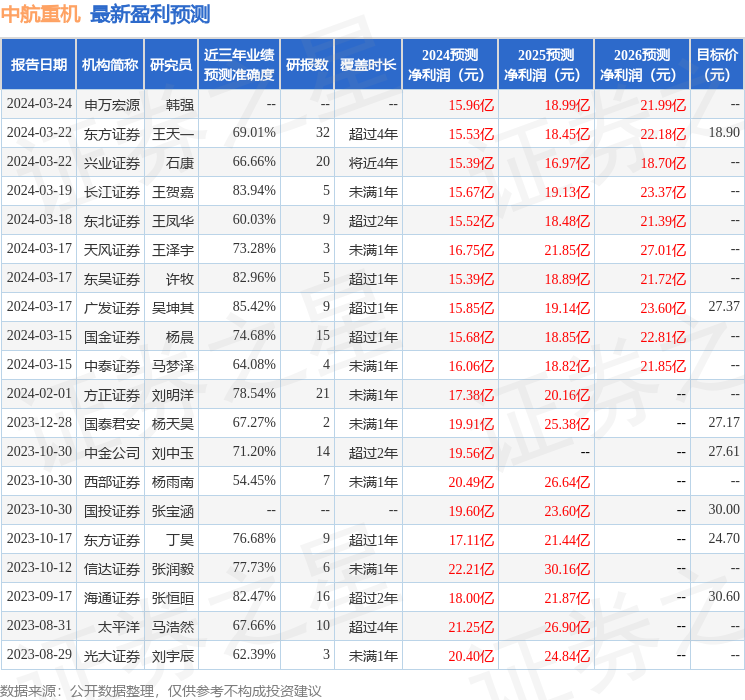Click the 光大证券 row's 62.39% accuracy value

[x=254, y=656]
